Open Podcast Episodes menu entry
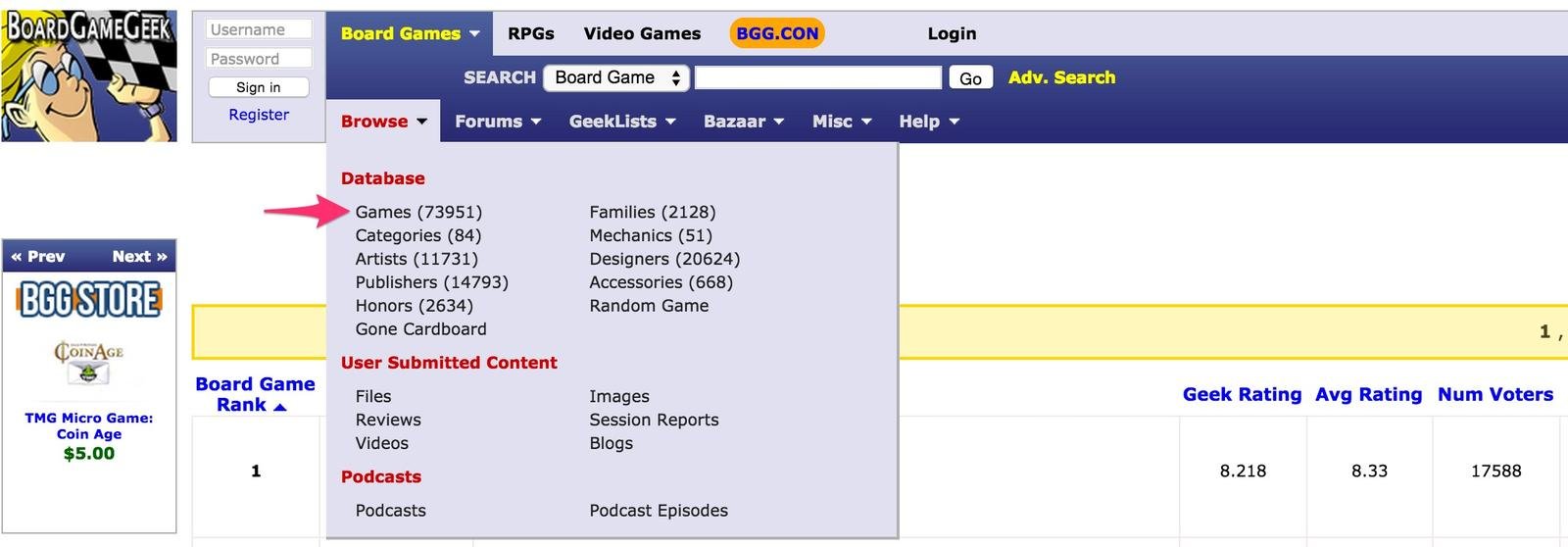 [x=659, y=511]
